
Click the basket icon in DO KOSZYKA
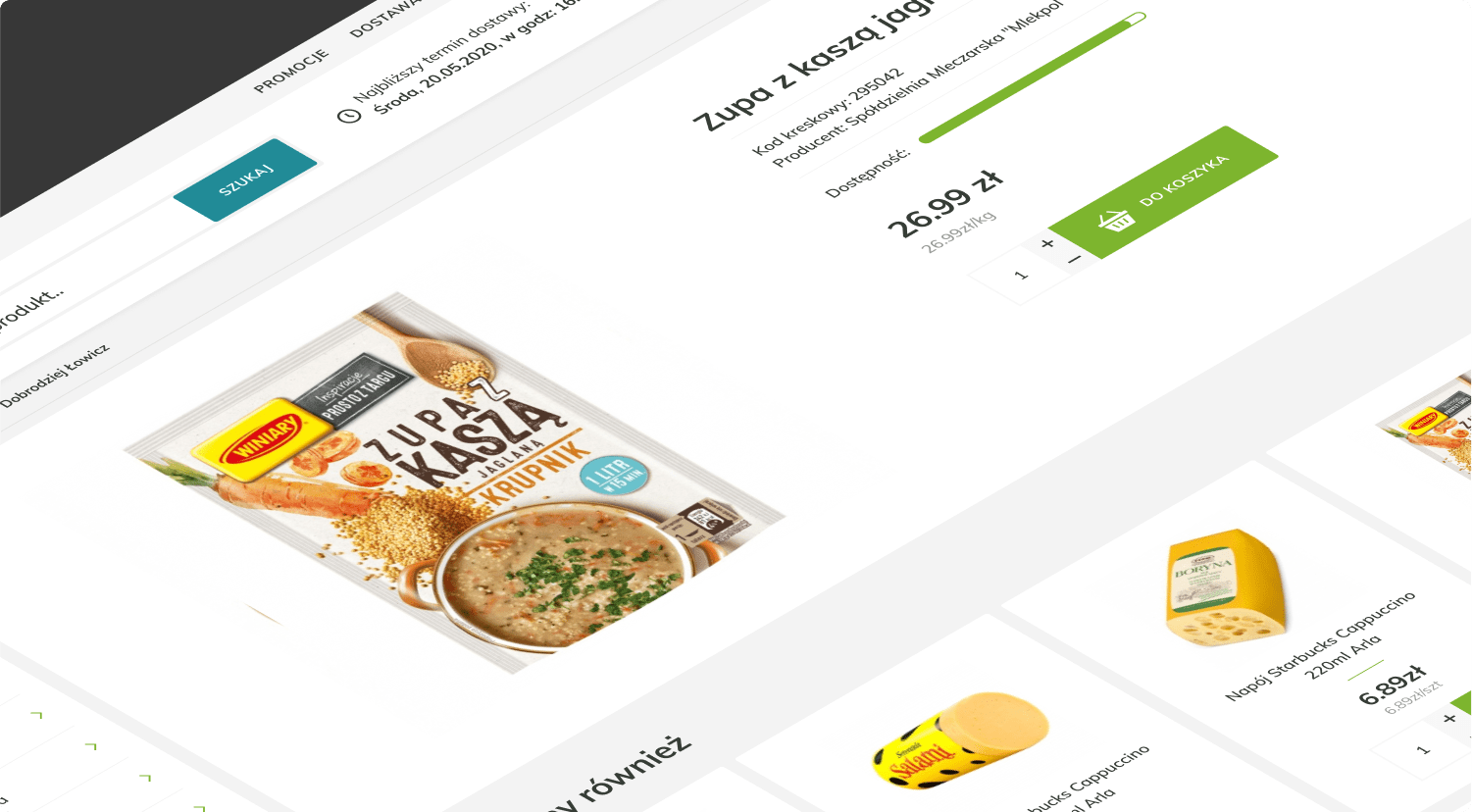(1116, 221)
